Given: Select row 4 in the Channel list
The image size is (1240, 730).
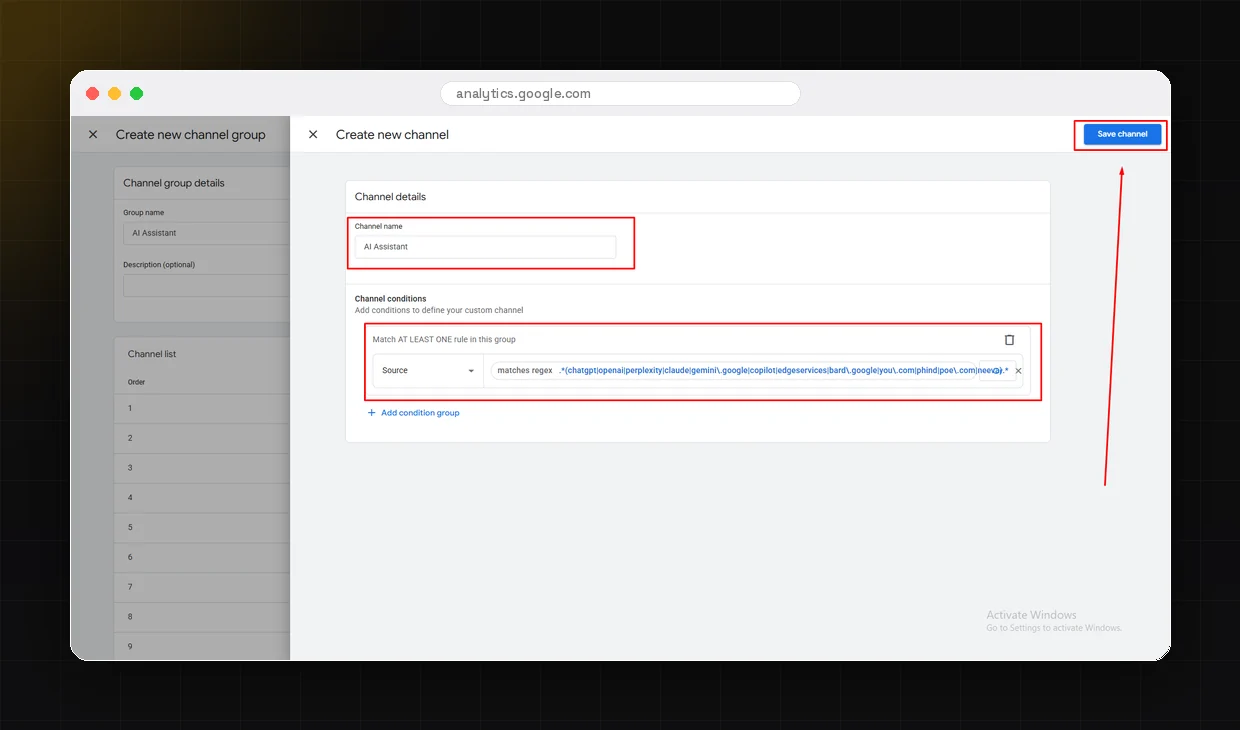Looking at the screenshot, I should (x=202, y=498).
